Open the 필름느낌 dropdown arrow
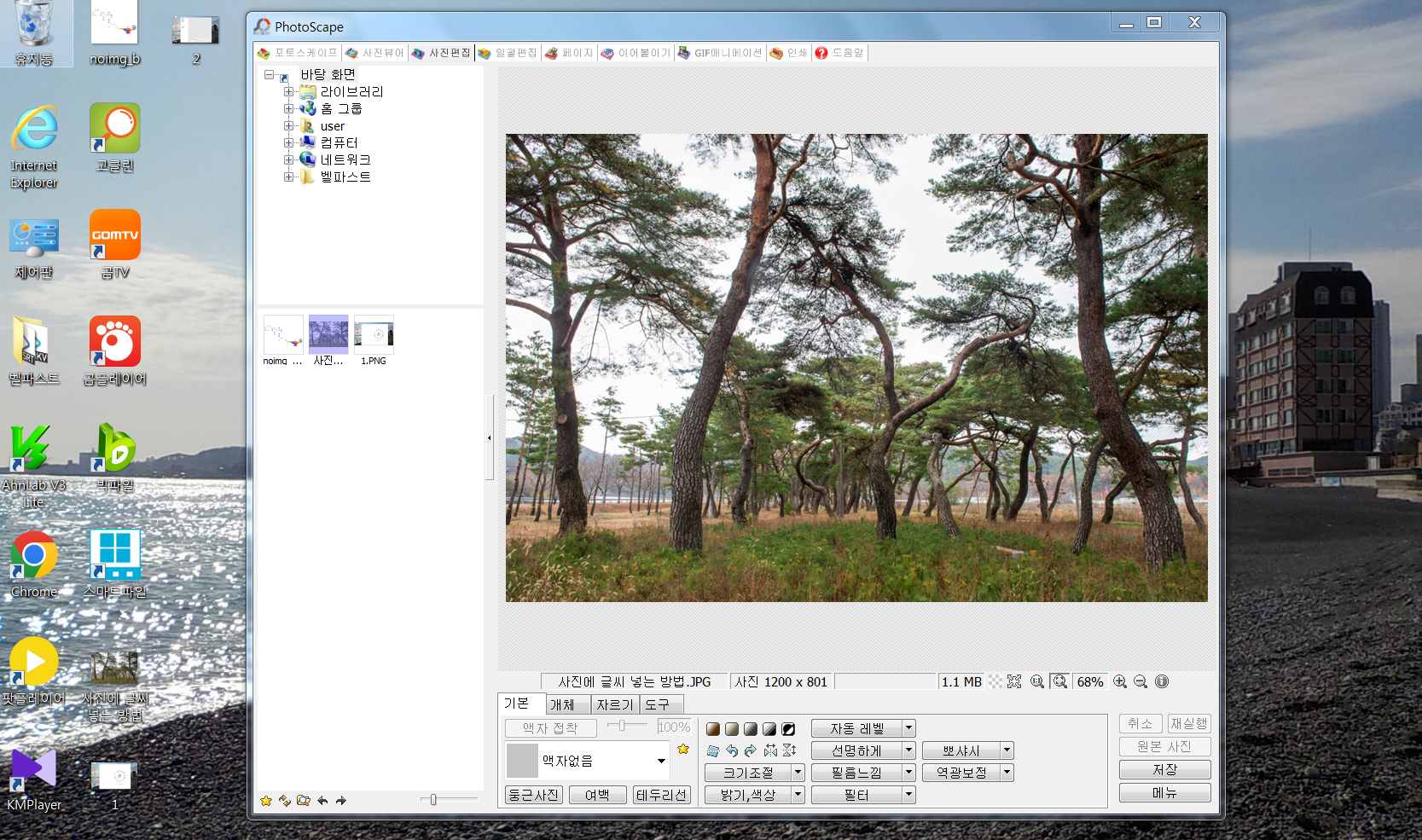The height and width of the screenshot is (840, 1422). click(908, 773)
